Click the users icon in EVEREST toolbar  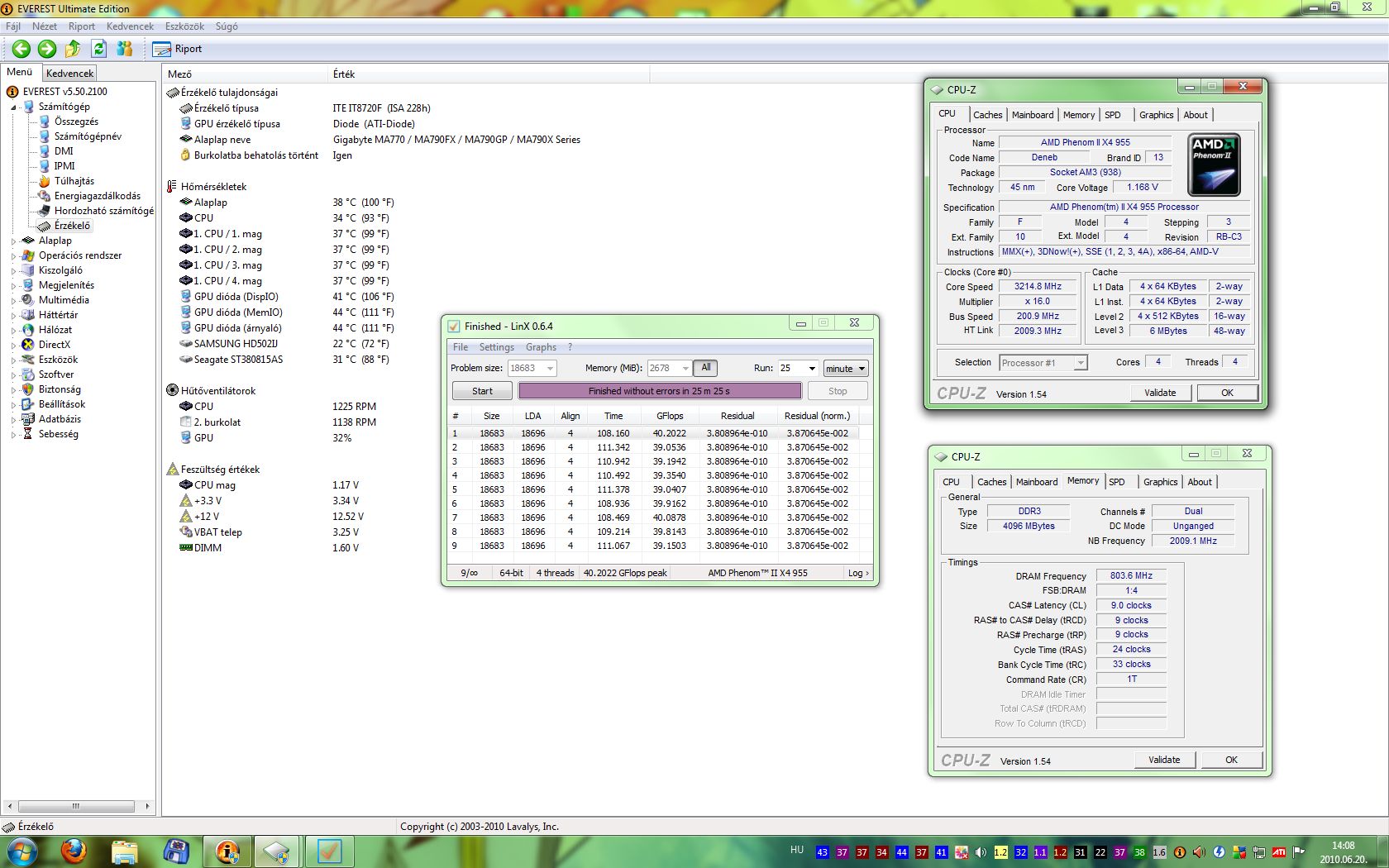(x=125, y=49)
